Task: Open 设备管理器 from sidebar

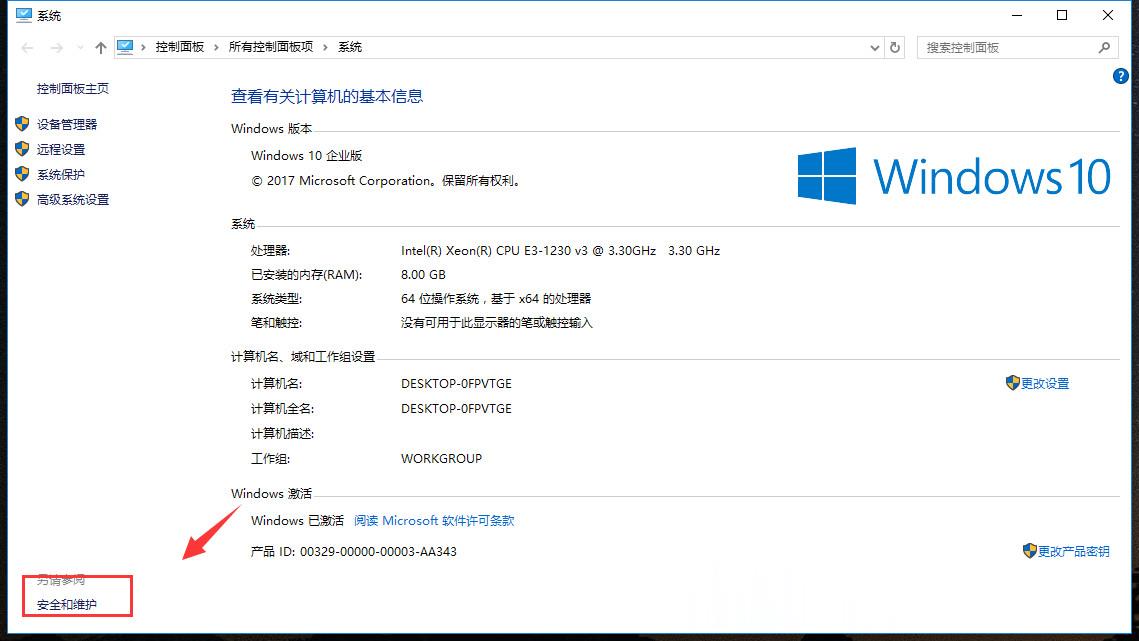Action: point(67,124)
